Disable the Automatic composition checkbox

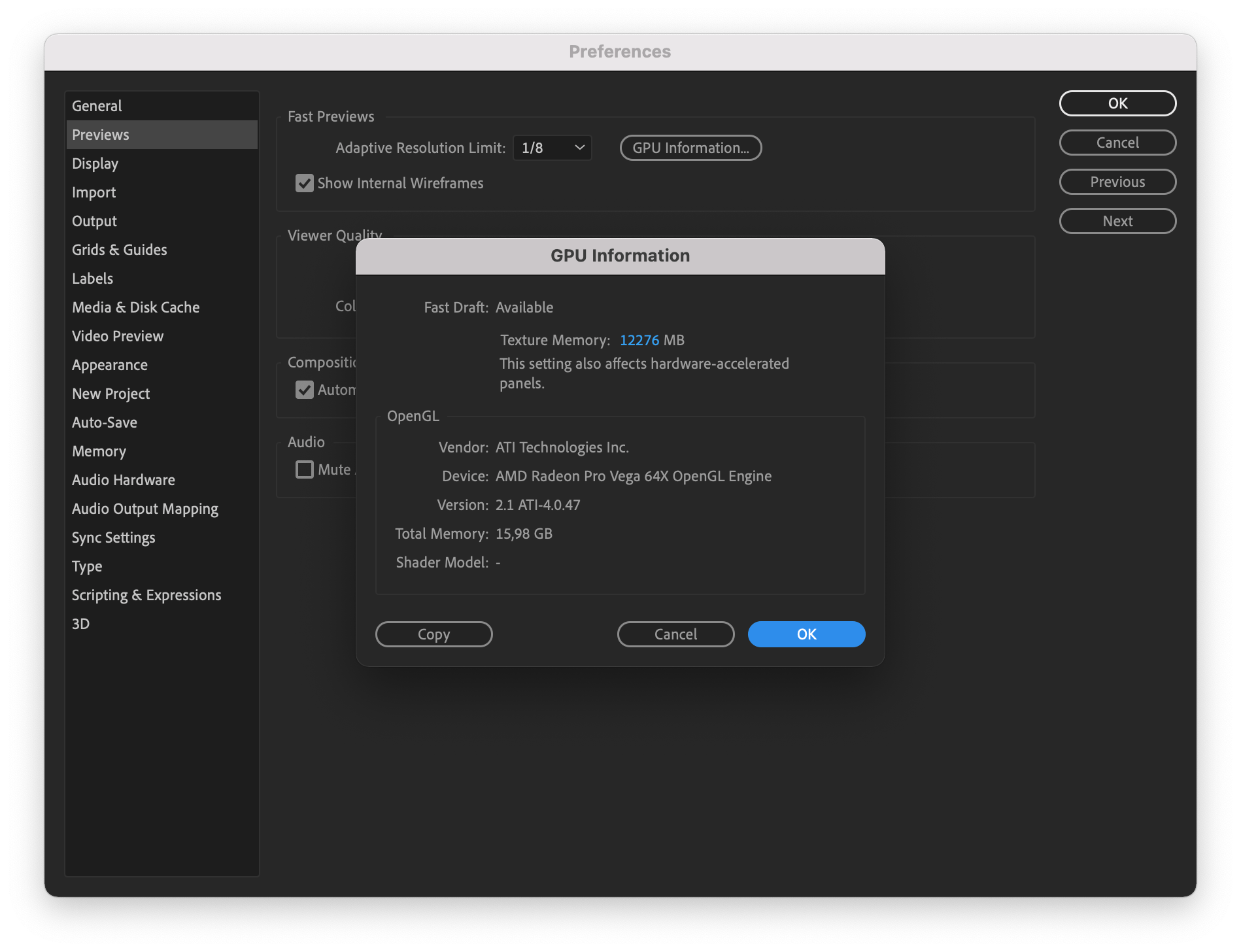coord(304,390)
